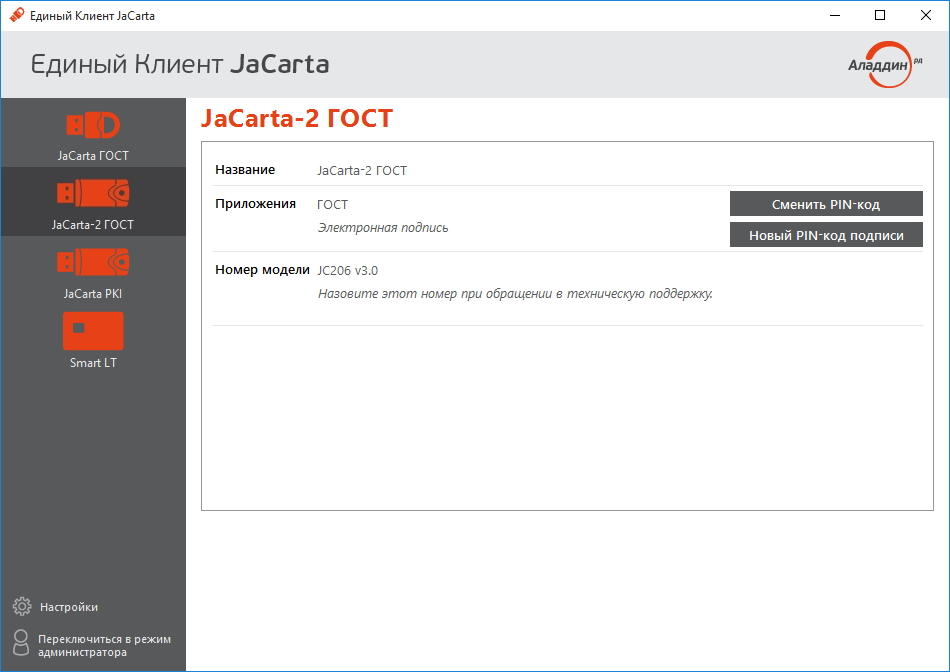950x672 pixels.
Task: Close the JaCarta client window
Action: coord(926,15)
